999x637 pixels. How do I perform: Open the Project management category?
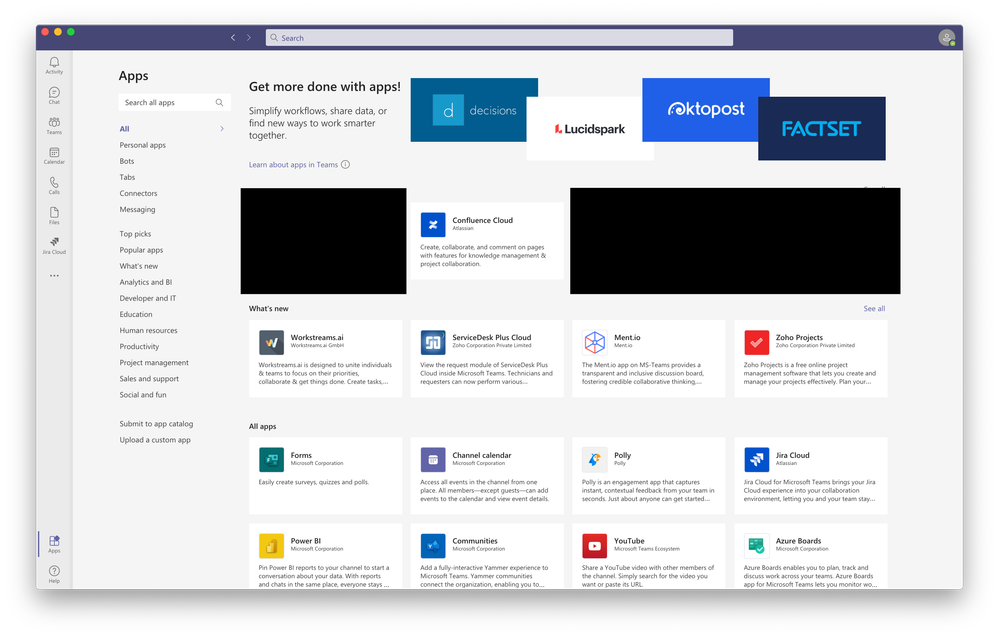(x=154, y=362)
